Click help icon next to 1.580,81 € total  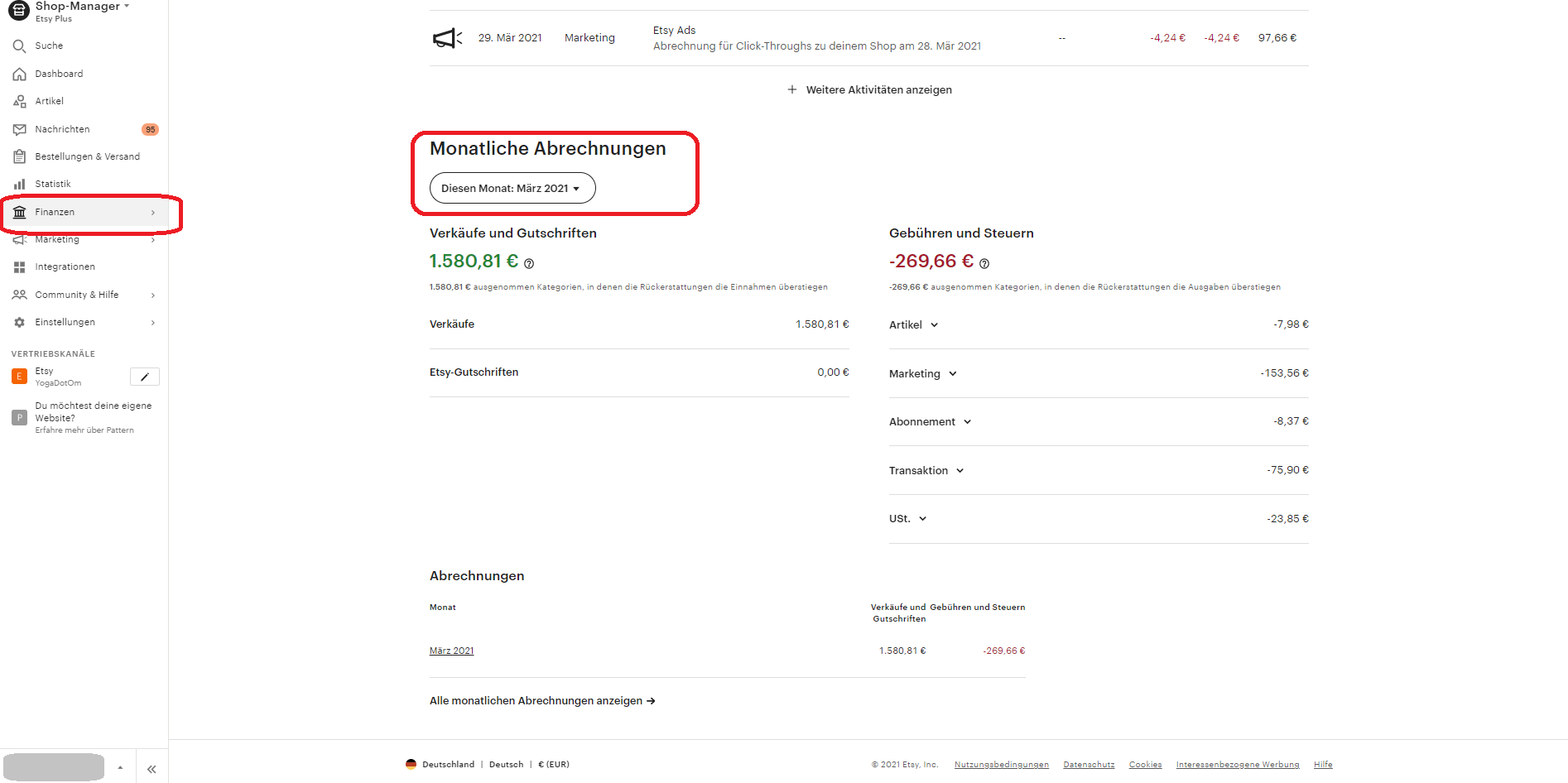point(529,264)
